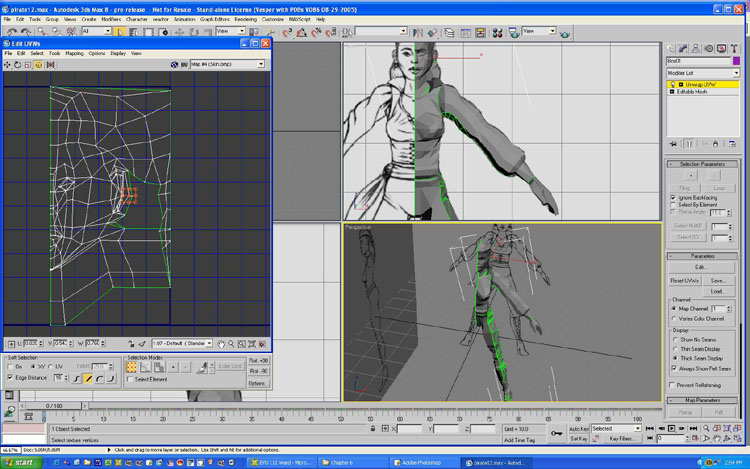Click the Mirror tool in Edit UVWs toolbar

pyautogui.click(x=49, y=64)
